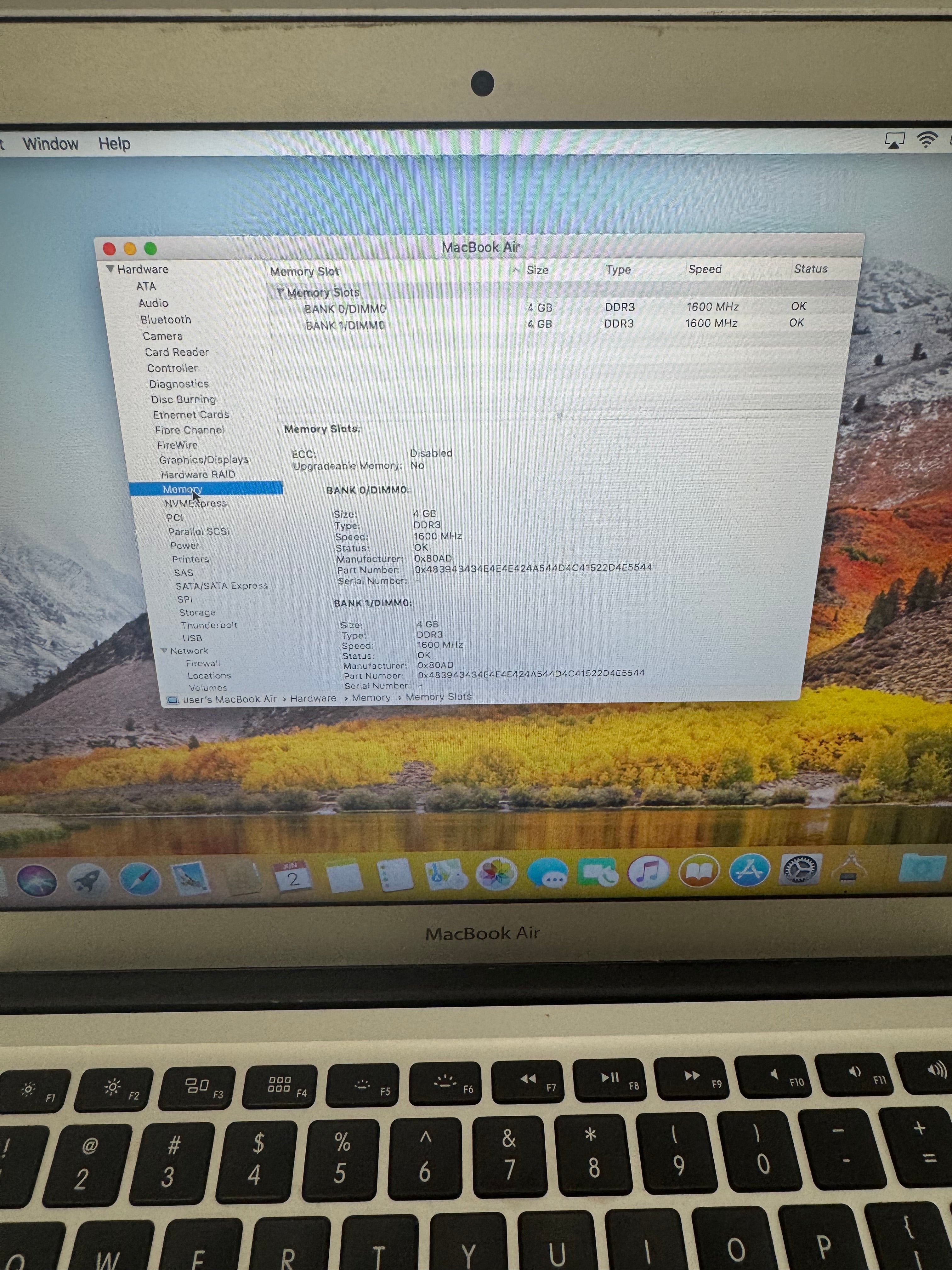Collapse the Network section triangle
The image size is (952, 1270).
pyautogui.click(x=164, y=650)
